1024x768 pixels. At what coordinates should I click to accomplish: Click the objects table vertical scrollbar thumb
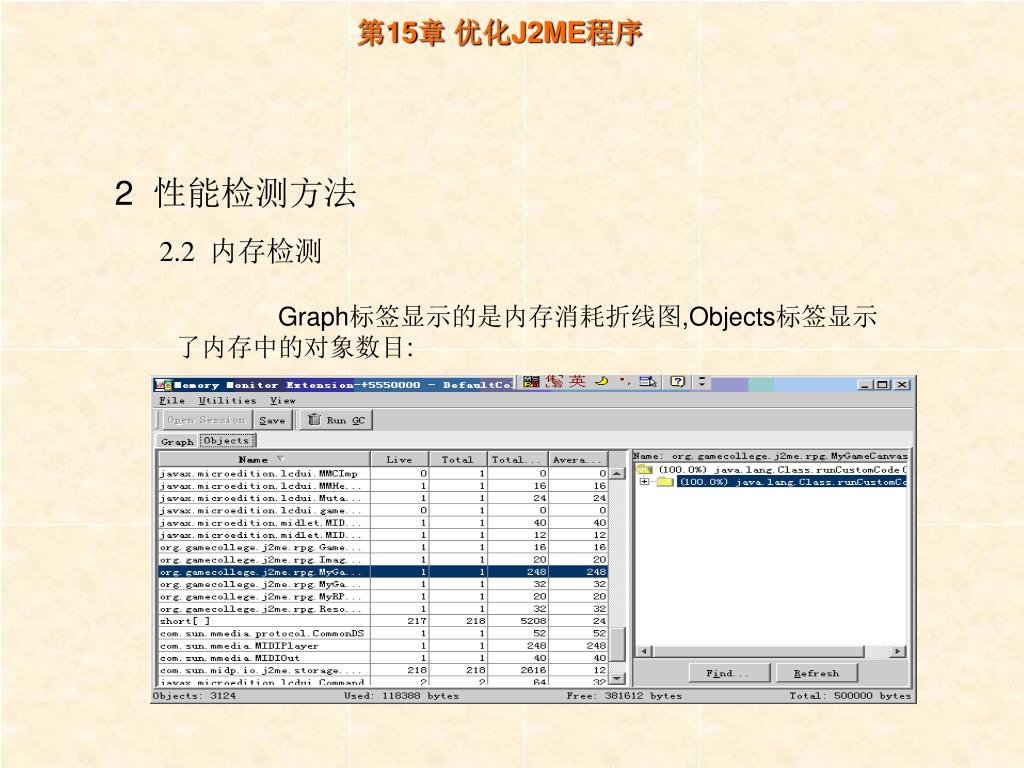click(617, 645)
